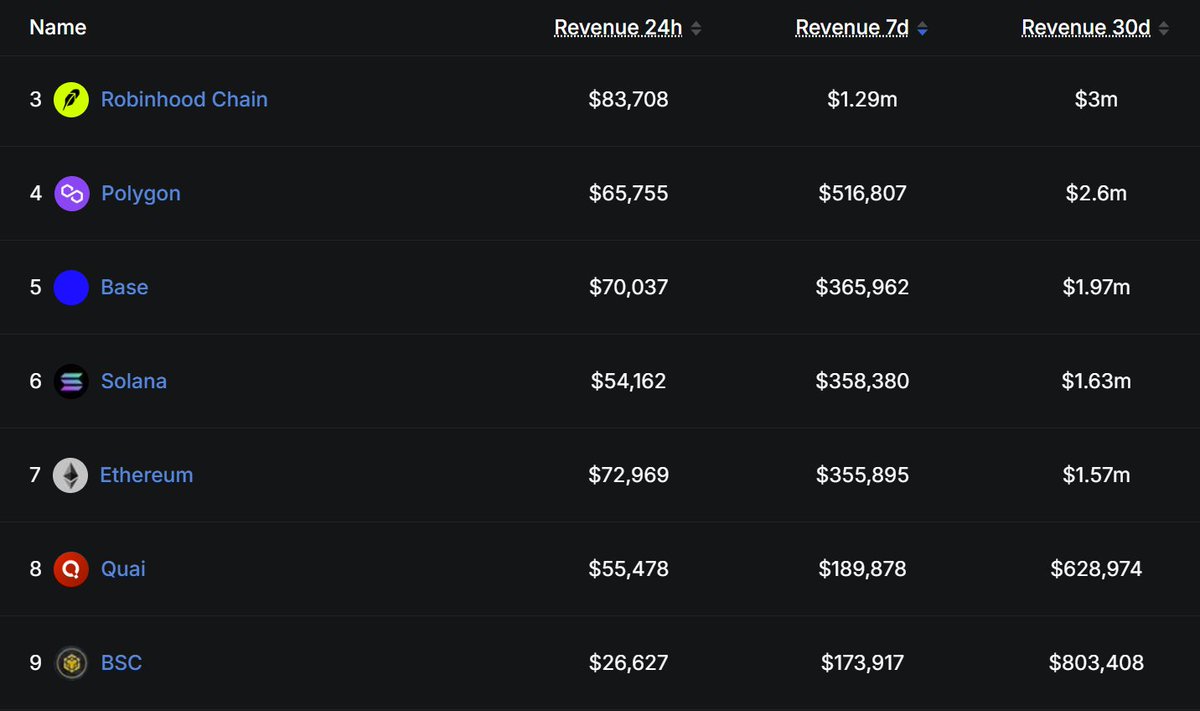
Task: Click the BSC logo icon
Action: click(71, 663)
